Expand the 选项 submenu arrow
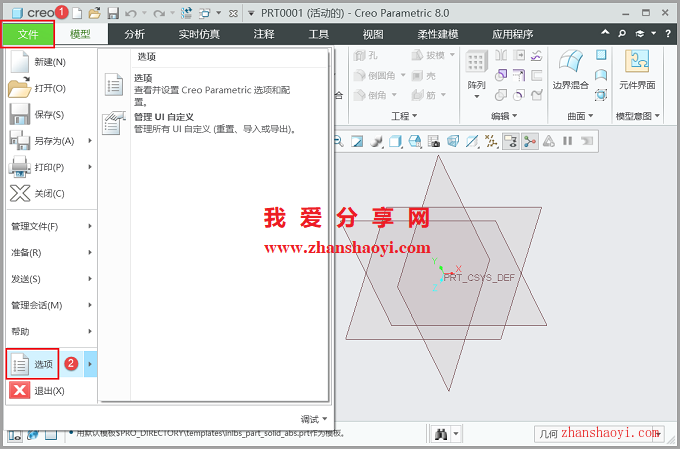This screenshot has height=449, width=680. click(x=90, y=364)
